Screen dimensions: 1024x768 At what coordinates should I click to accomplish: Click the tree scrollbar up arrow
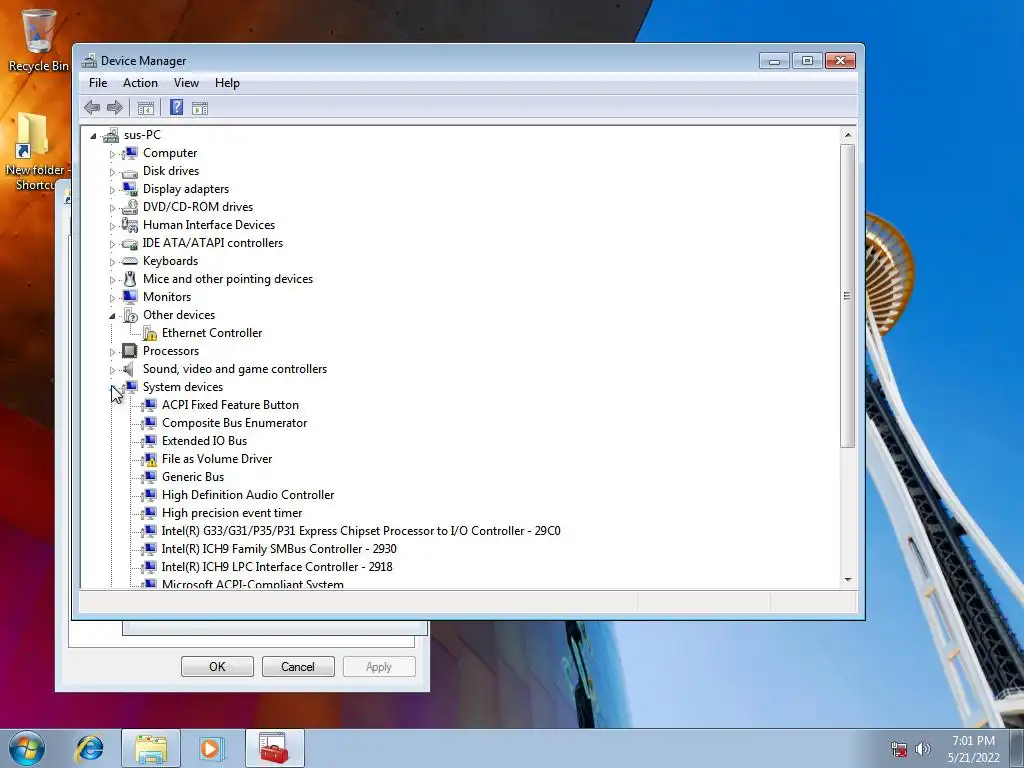[x=848, y=135]
